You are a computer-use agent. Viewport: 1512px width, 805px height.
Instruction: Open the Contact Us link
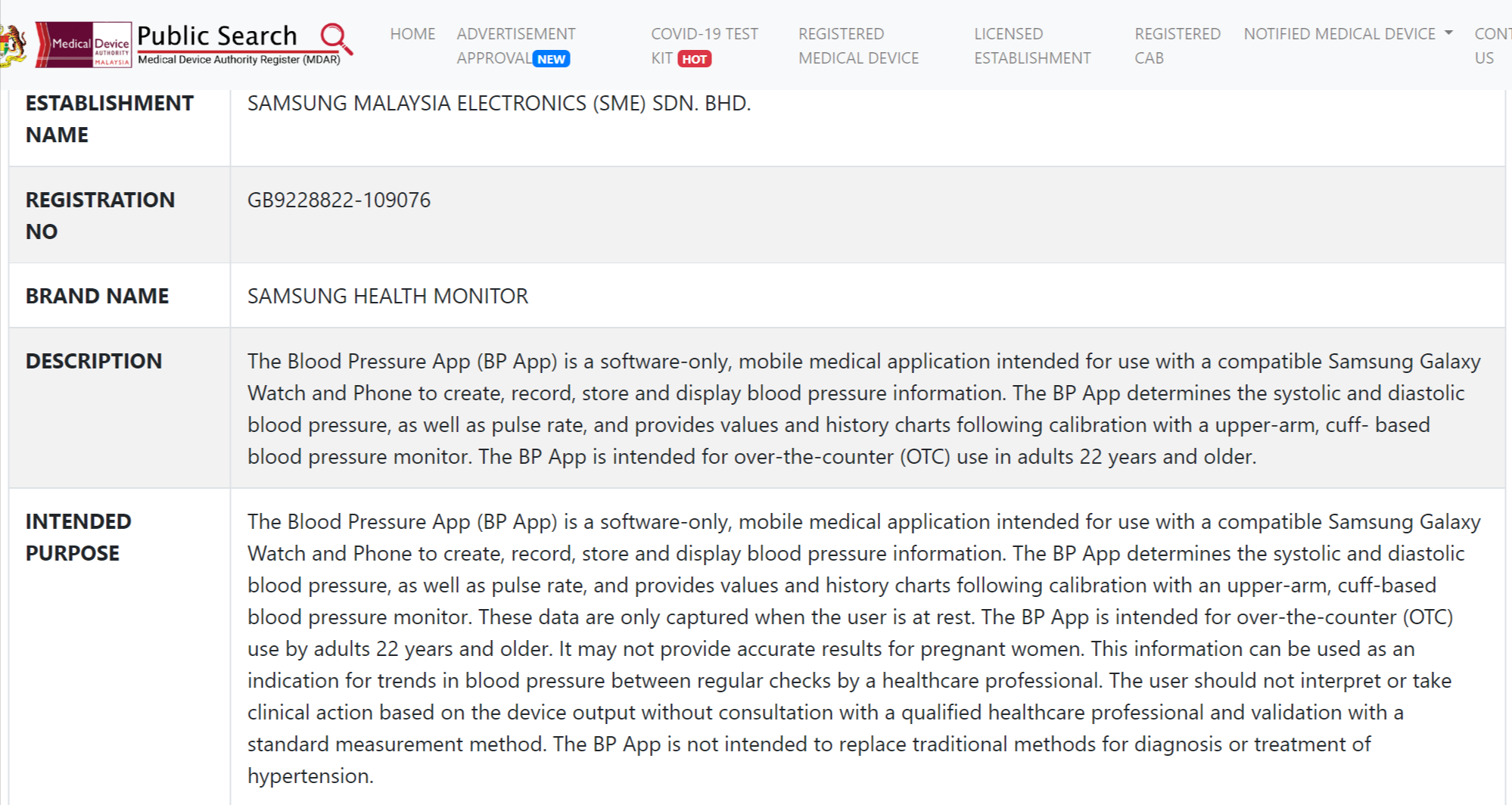[x=1491, y=45]
